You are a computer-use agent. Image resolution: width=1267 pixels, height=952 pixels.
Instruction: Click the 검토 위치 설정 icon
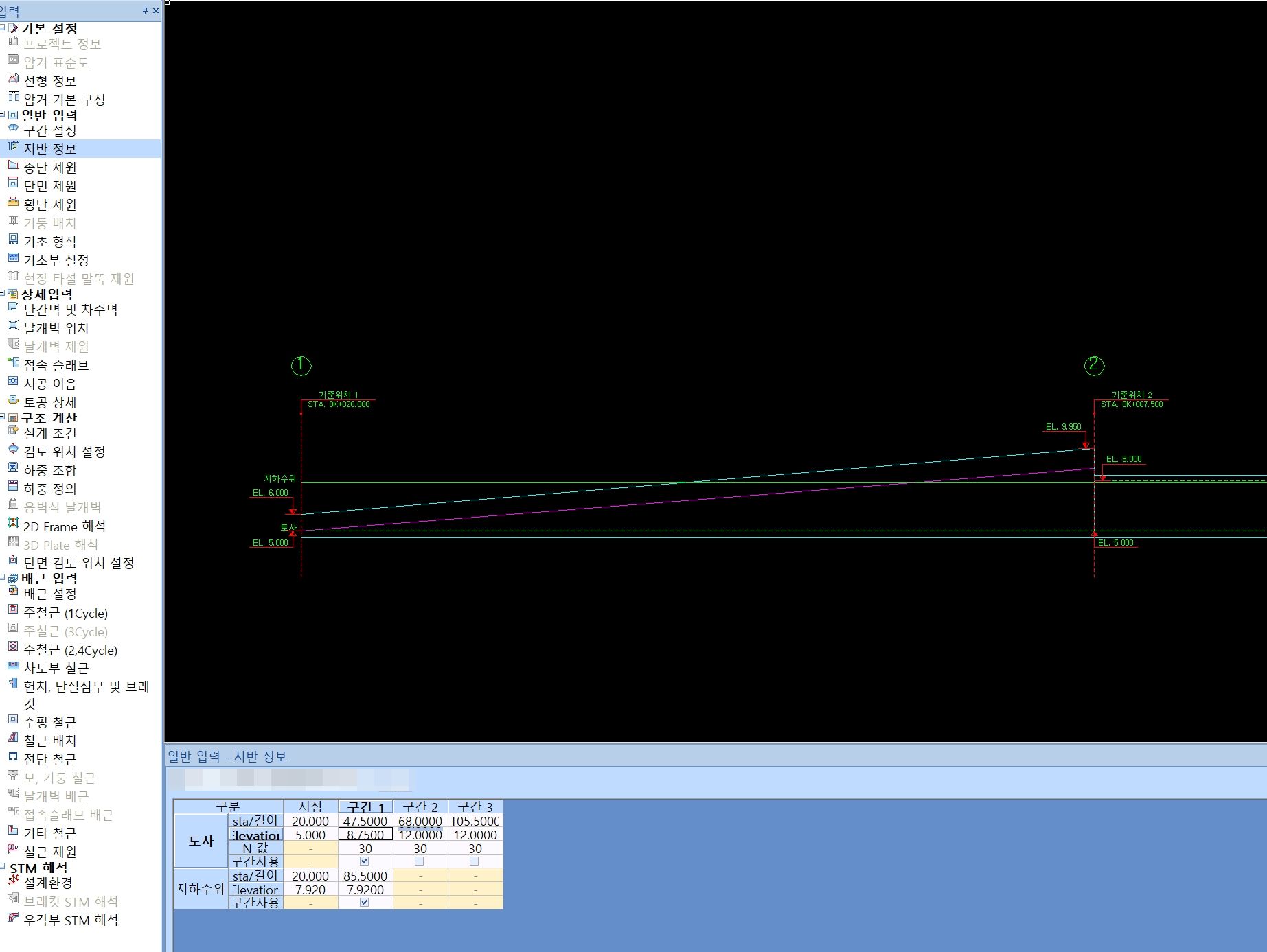pyautogui.click(x=13, y=449)
